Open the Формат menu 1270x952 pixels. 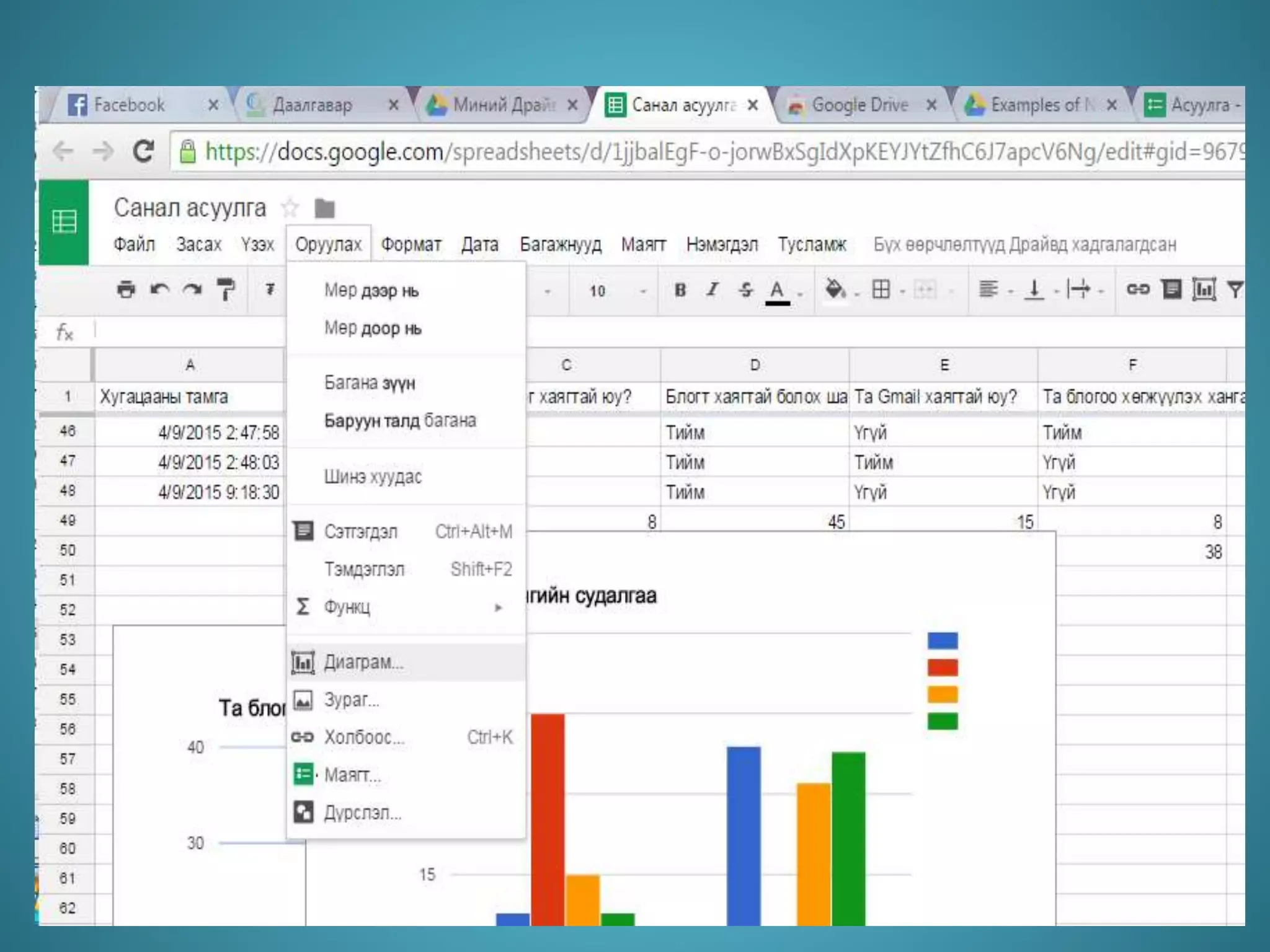coord(411,244)
